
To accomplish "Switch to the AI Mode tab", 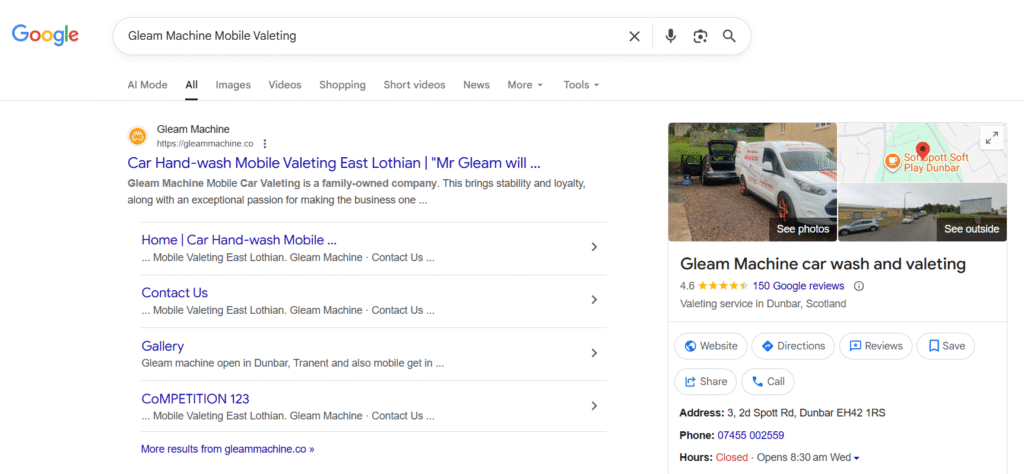I will coord(147,85).
